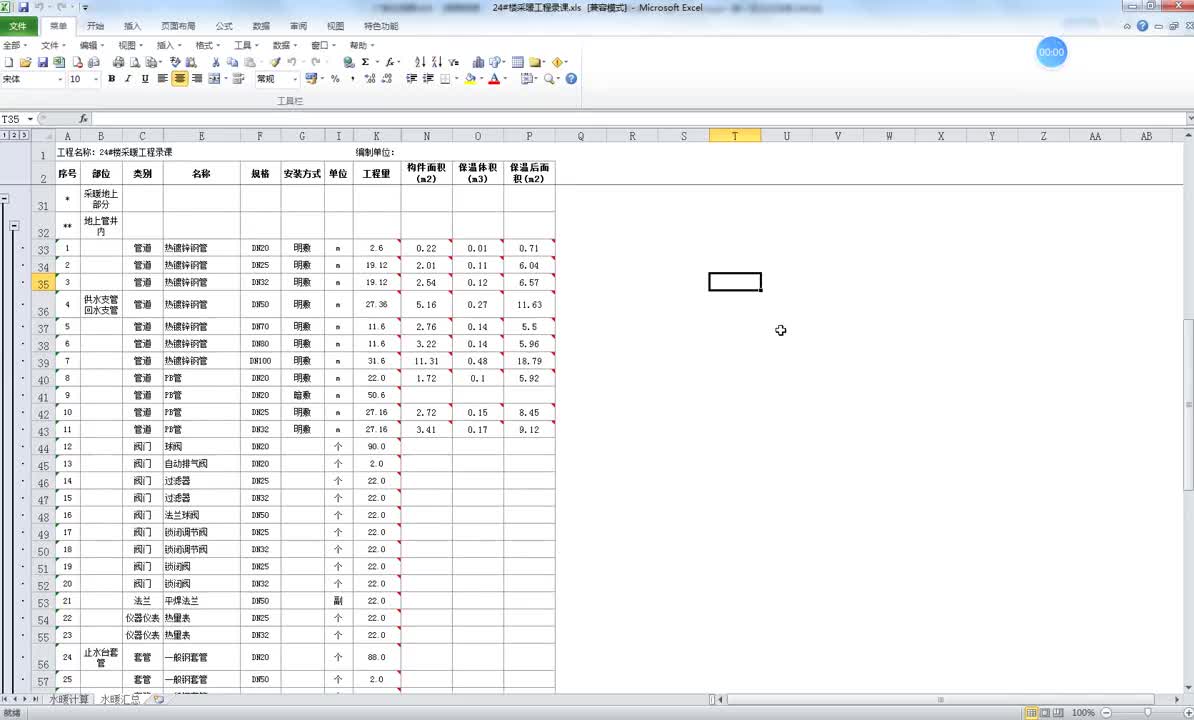Collapse outline group at row 32

[14, 226]
